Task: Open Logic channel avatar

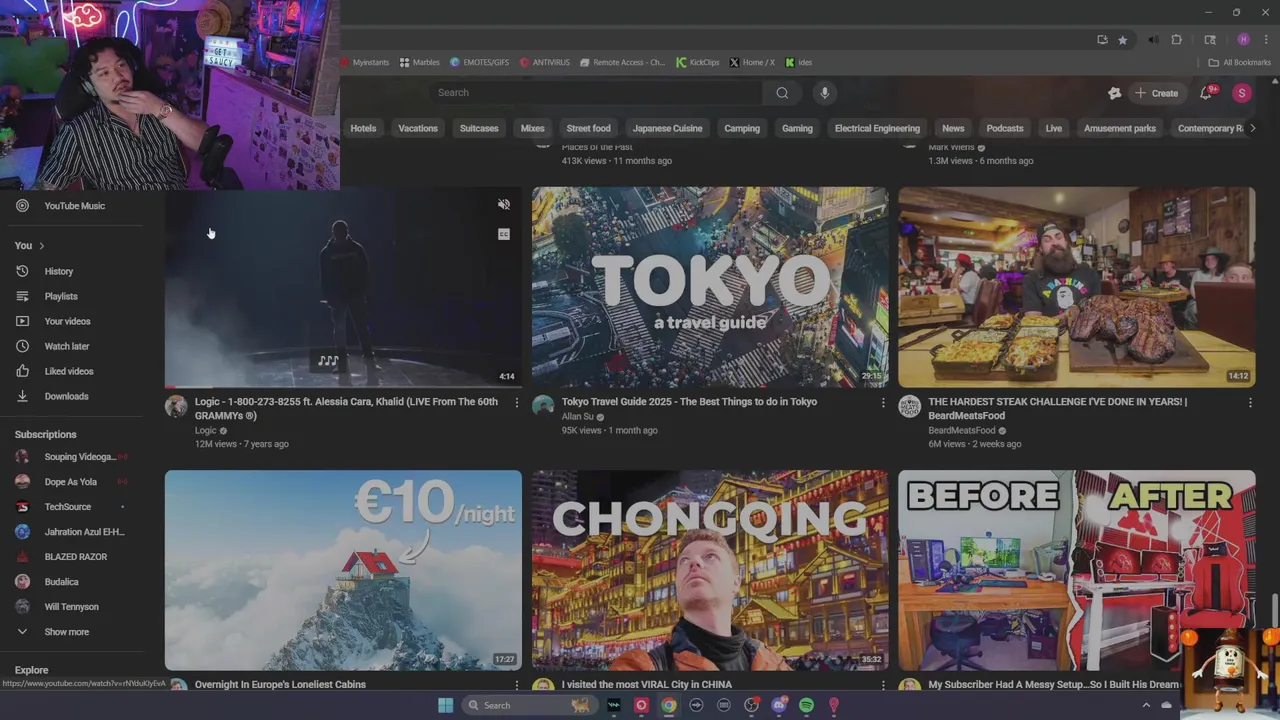Action: pyautogui.click(x=176, y=406)
